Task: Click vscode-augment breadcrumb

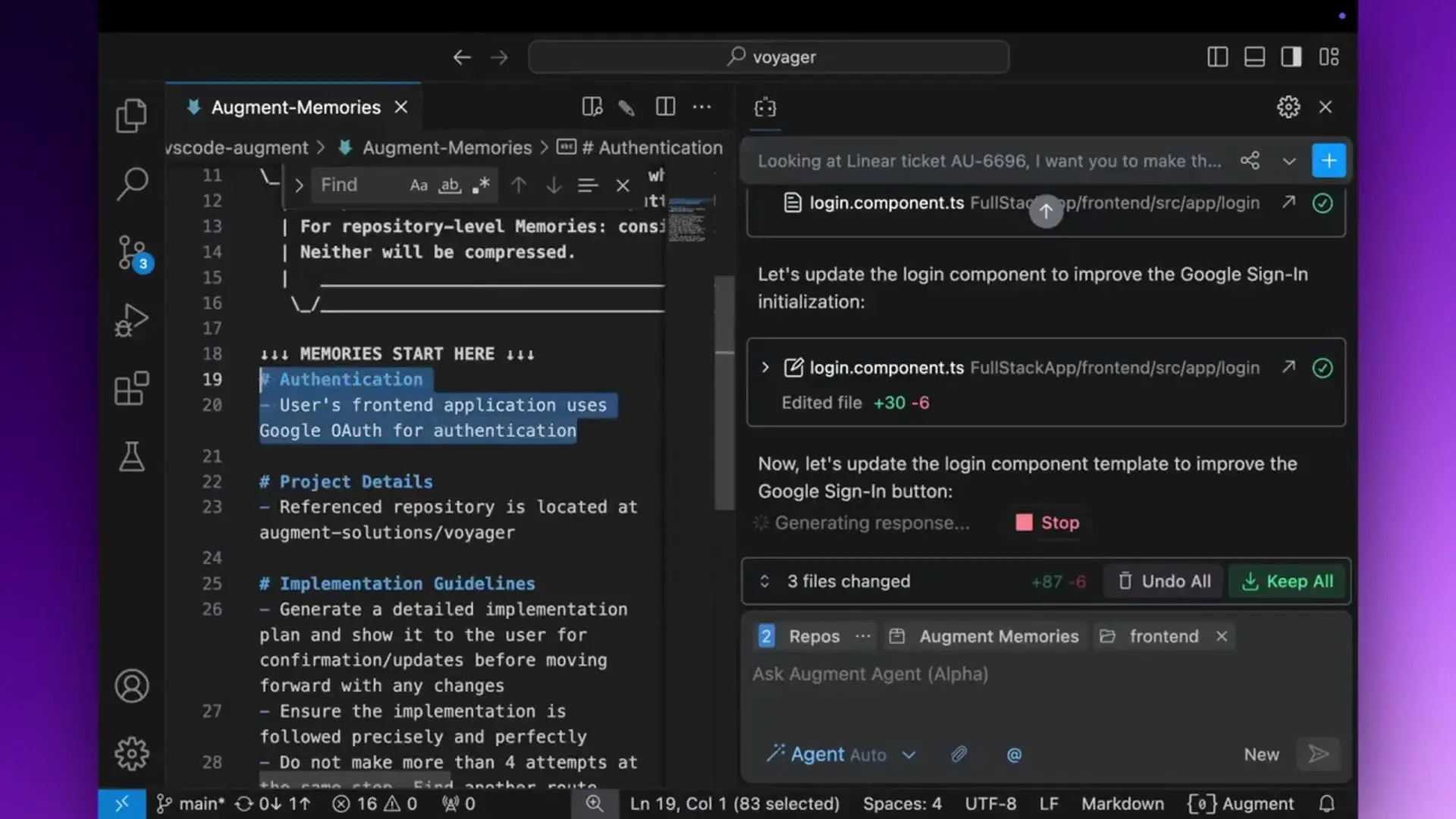Action: point(237,147)
